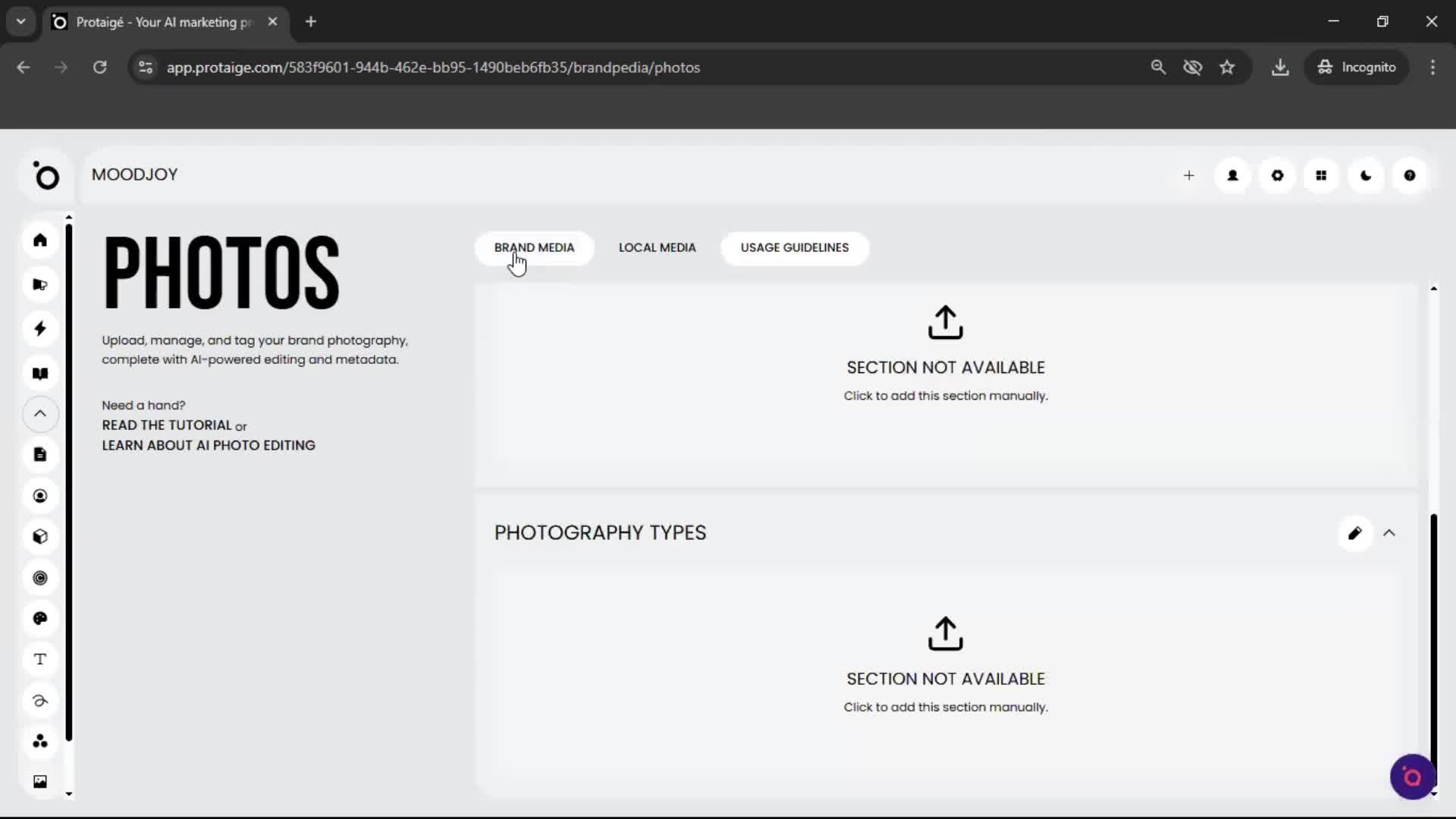Switch to the LOCAL MEDIA tab
The image size is (1456, 819).
tap(657, 248)
